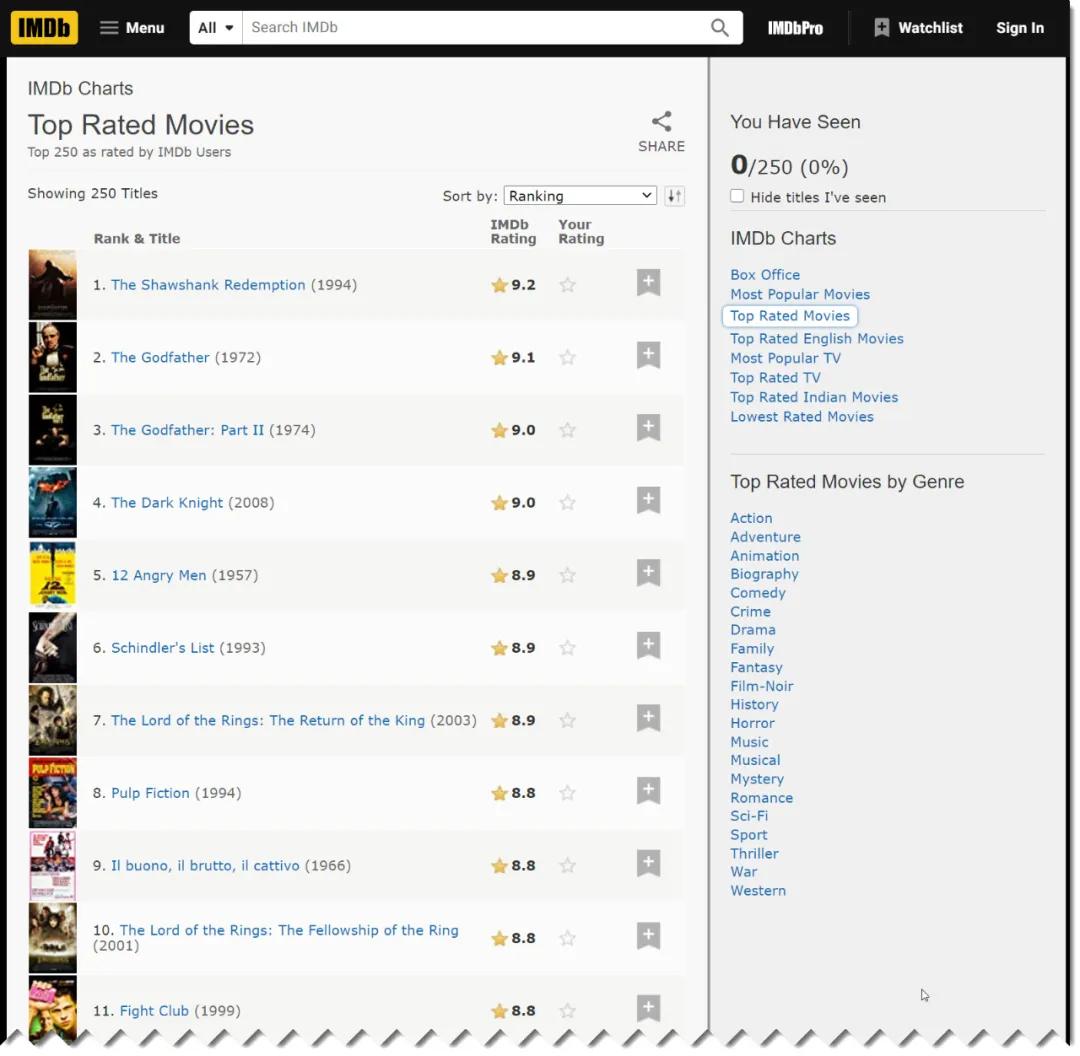Open the Watchlist
Viewport: 1080px width, 1056px height.
[x=918, y=28]
